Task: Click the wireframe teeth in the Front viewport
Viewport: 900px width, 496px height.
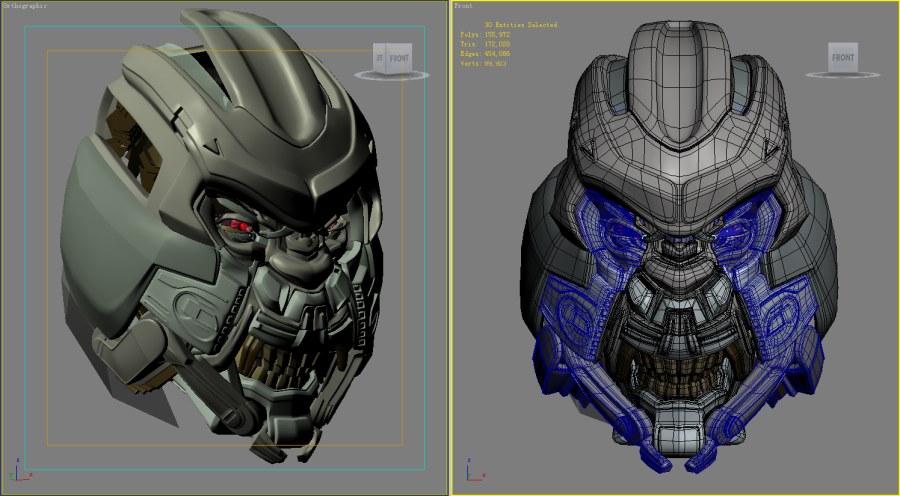Action: pos(679,376)
